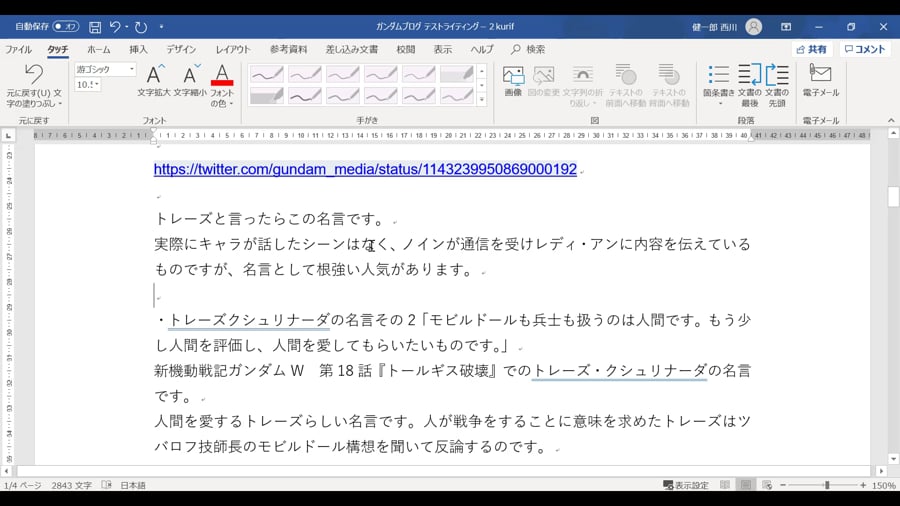Open the 箇条書き dropdown arrow
Viewport: 900px width, 506px height.
(x=720, y=104)
